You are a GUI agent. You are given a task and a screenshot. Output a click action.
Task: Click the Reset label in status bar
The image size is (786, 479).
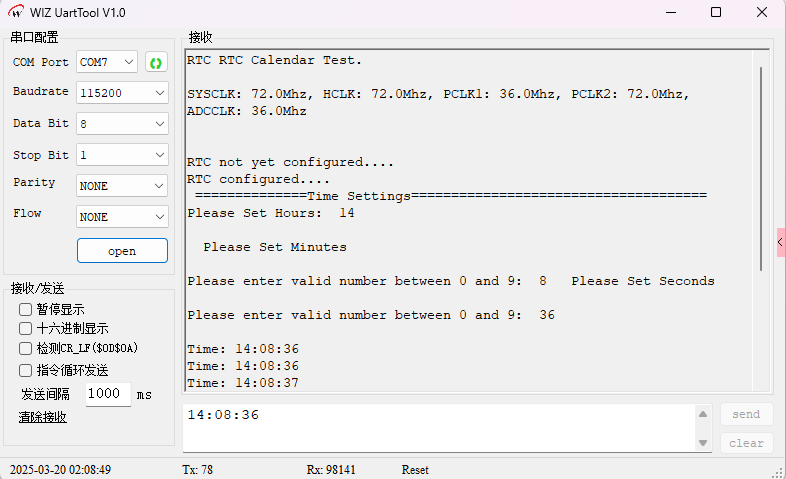[x=415, y=470]
